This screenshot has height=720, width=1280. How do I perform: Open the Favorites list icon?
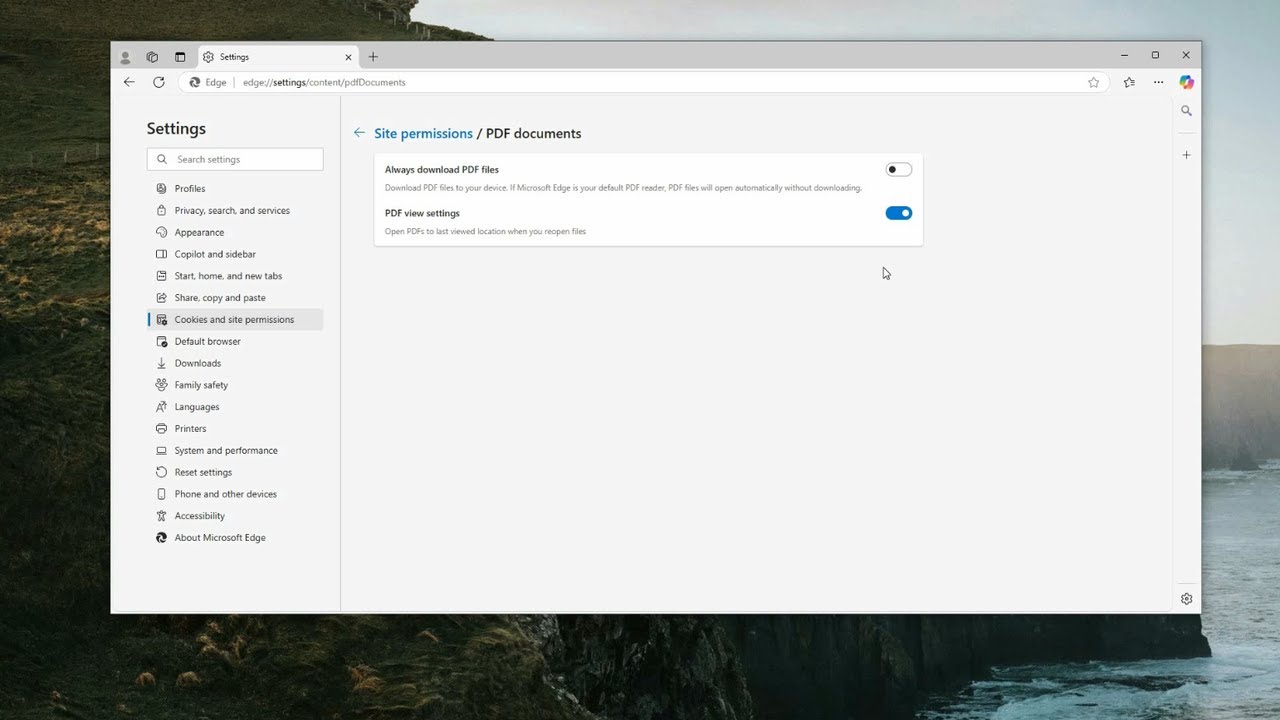[x=1129, y=82]
